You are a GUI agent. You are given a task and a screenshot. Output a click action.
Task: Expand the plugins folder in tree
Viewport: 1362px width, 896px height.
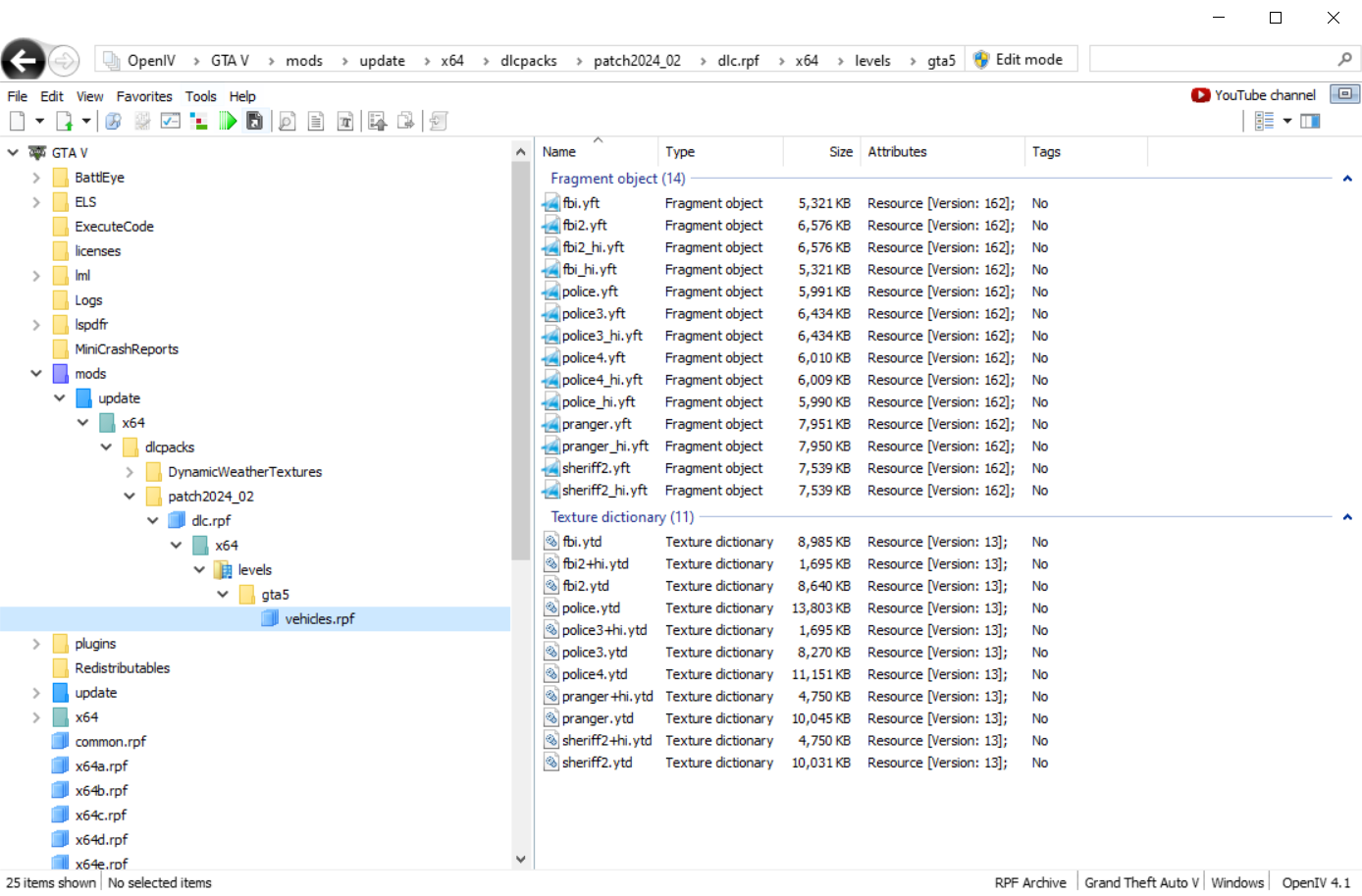click(x=36, y=644)
